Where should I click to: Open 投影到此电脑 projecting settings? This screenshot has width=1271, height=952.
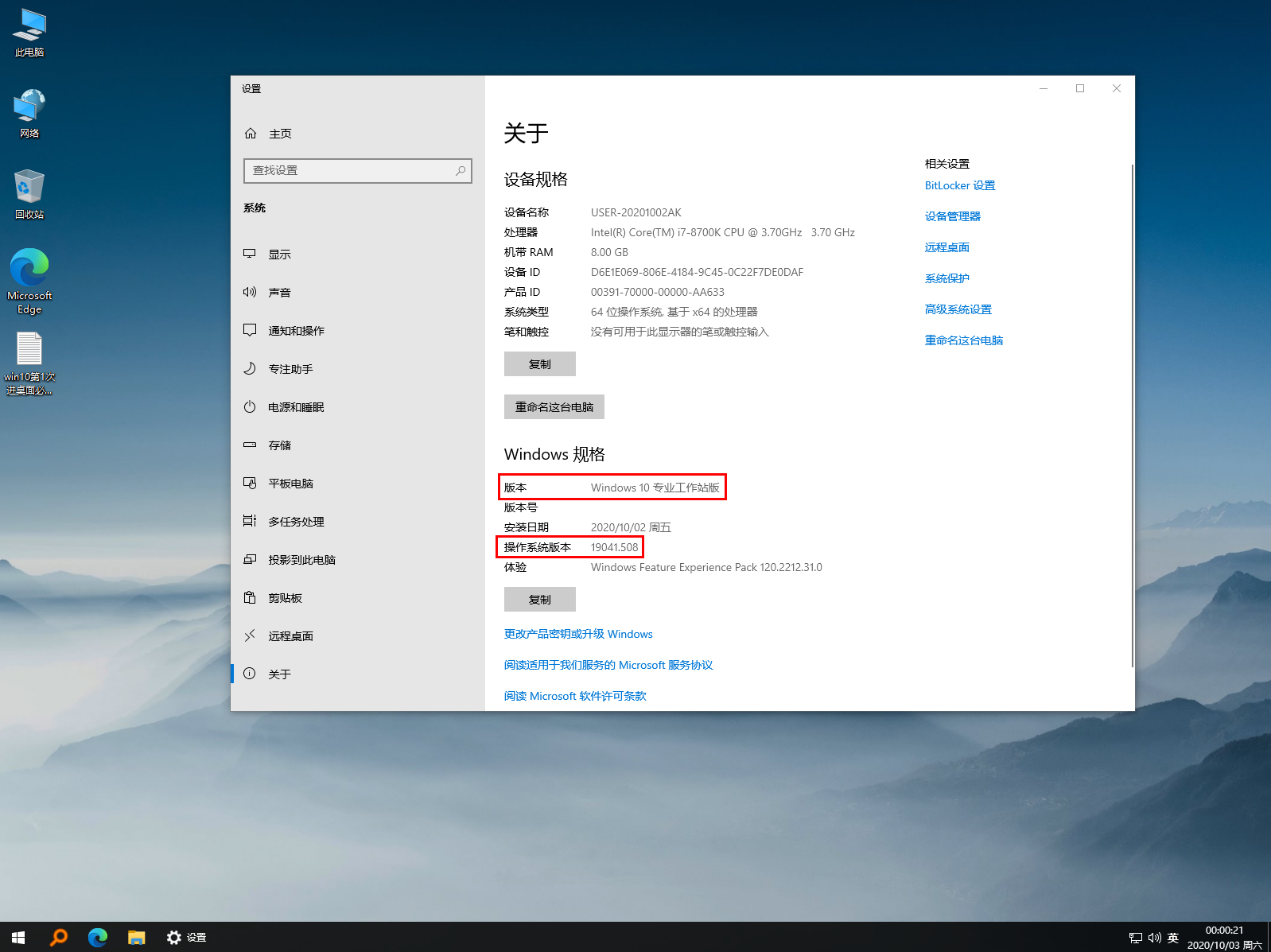358,560
